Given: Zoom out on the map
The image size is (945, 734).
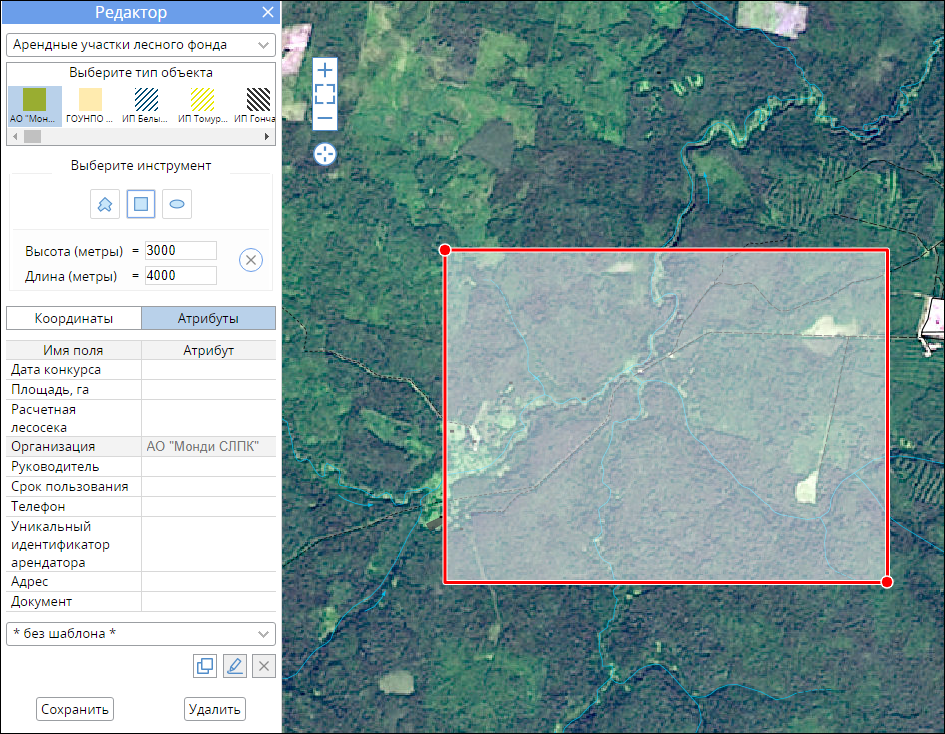Looking at the screenshot, I should [x=325, y=118].
